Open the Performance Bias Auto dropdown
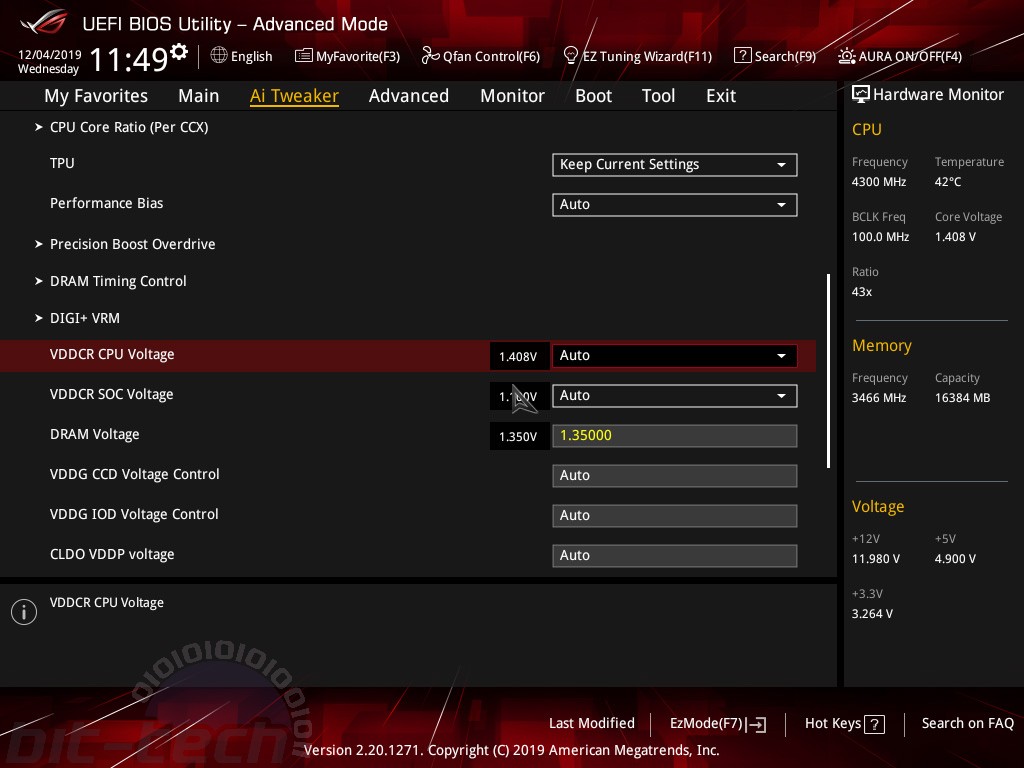The width and height of the screenshot is (1024, 768). coord(675,204)
